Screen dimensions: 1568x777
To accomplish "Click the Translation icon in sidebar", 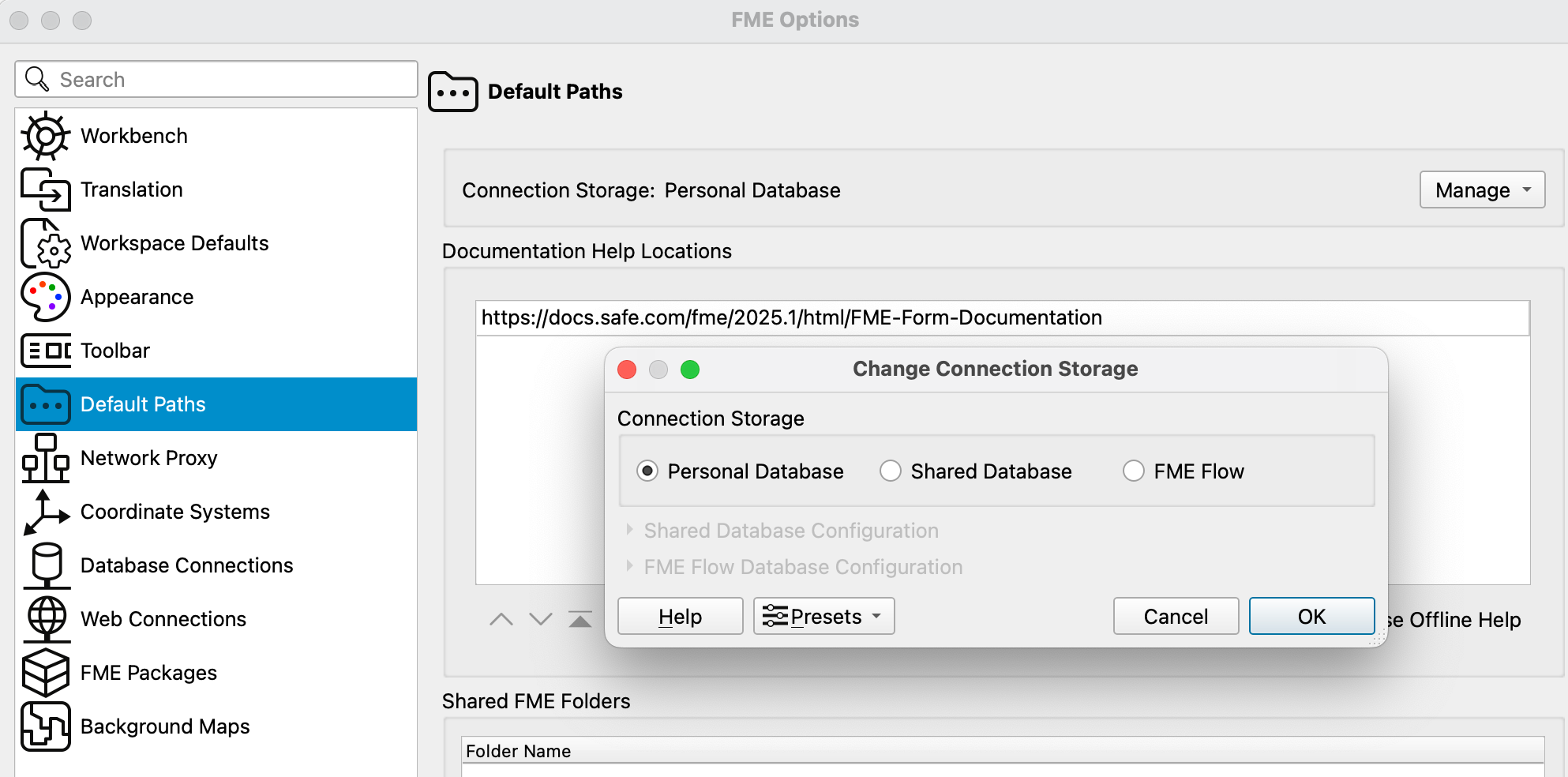I will (x=46, y=190).
